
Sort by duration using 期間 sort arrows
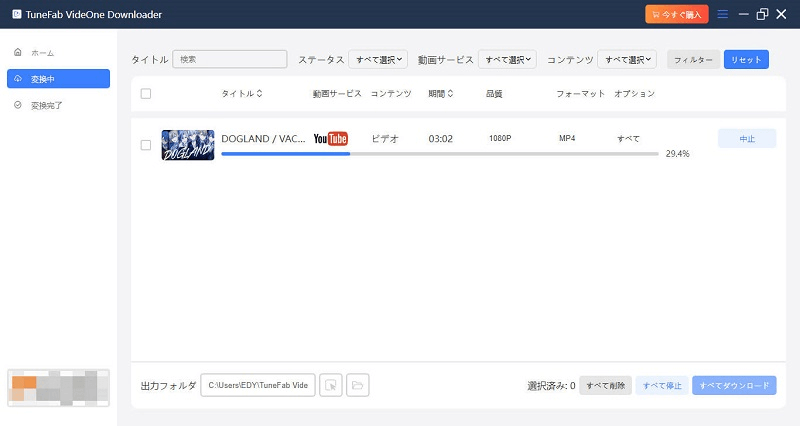click(x=449, y=94)
